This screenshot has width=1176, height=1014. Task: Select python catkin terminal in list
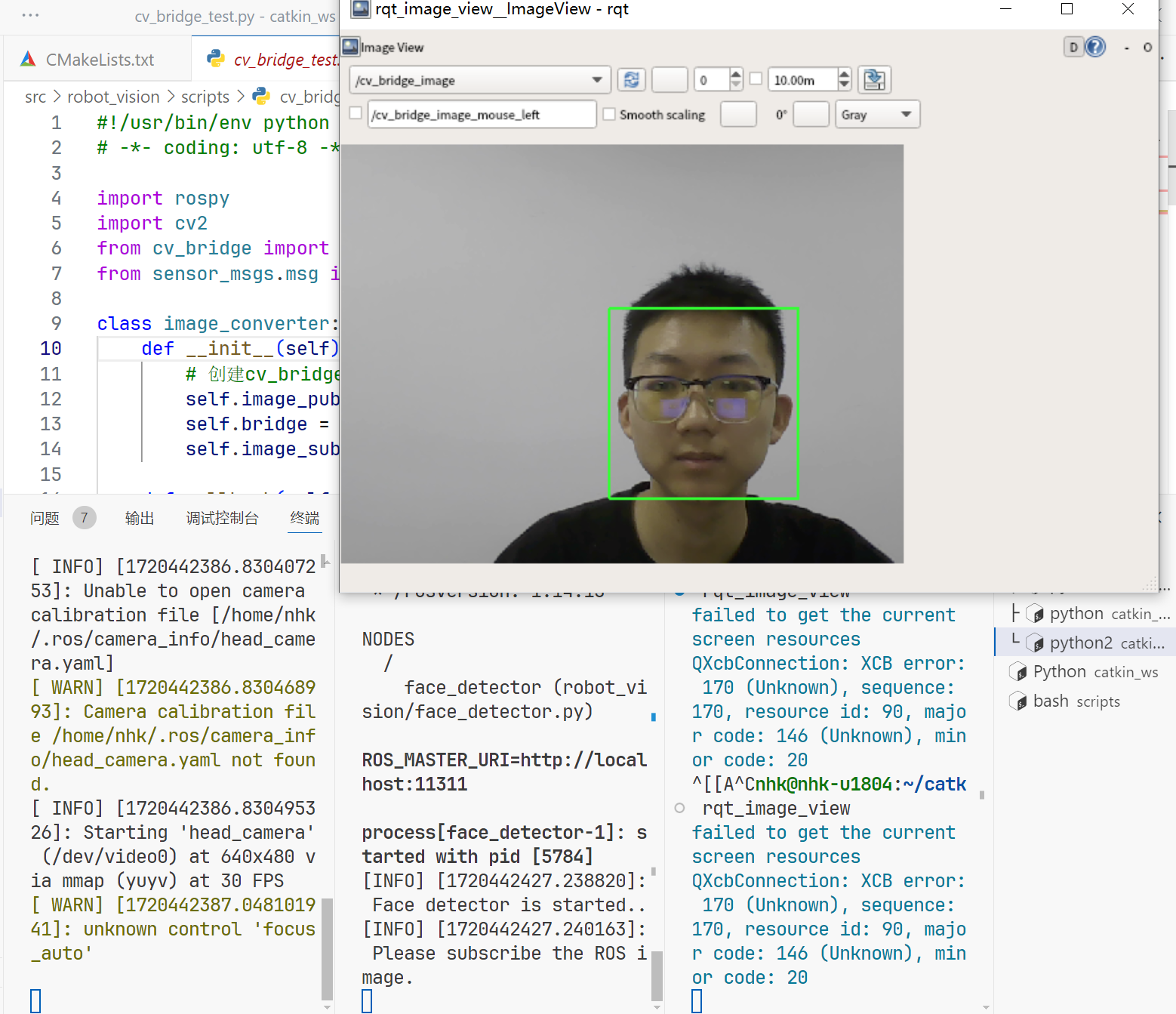pyautogui.click(x=1085, y=613)
